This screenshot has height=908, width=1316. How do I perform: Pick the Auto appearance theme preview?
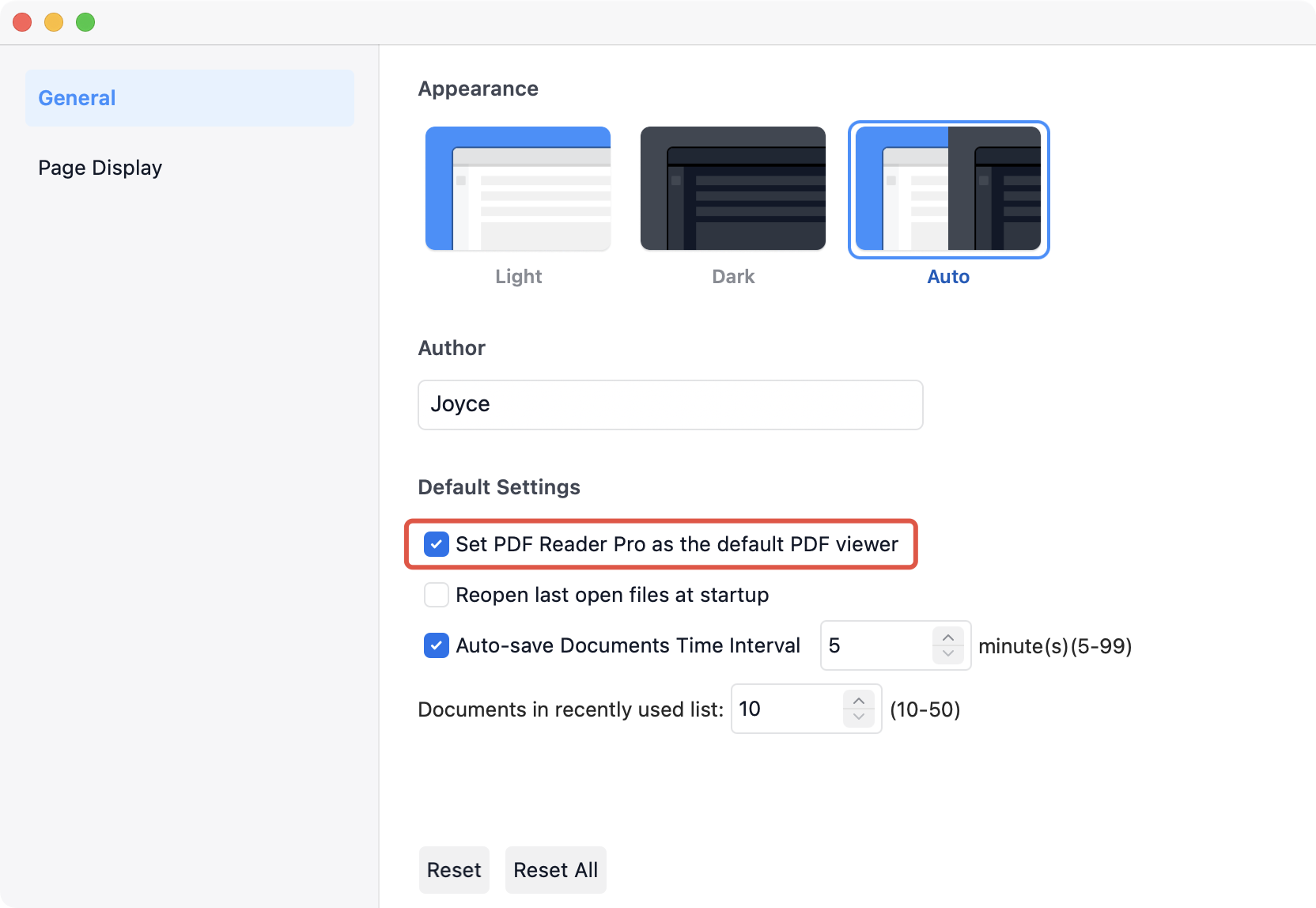point(948,188)
